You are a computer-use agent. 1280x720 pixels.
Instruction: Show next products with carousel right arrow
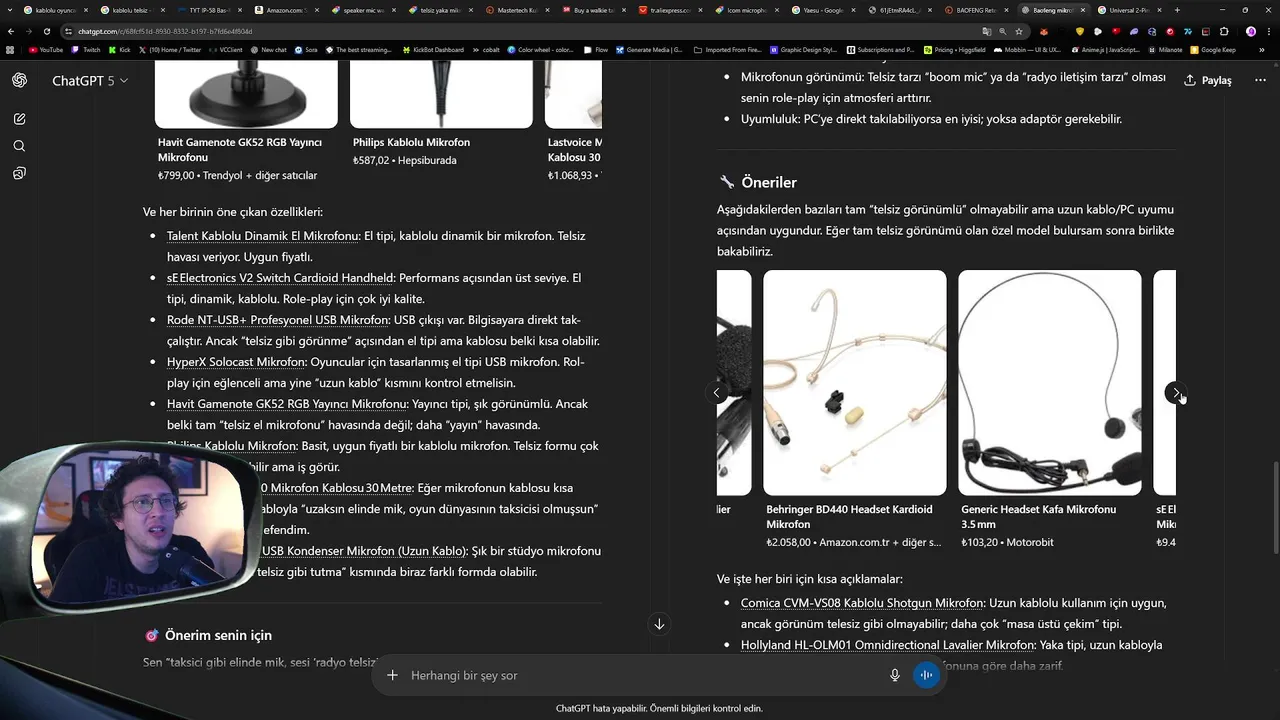[1175, 393]
